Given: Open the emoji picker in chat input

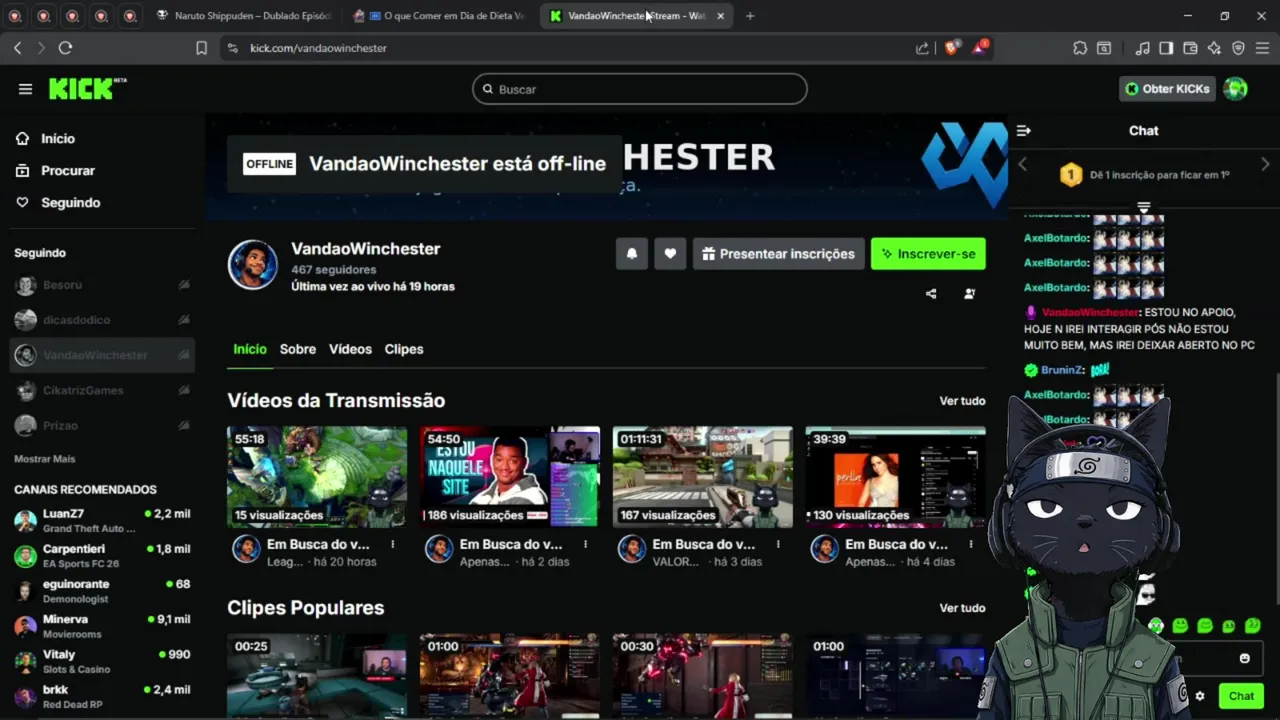Looking at the screenshot, I should pos(1245,658).
